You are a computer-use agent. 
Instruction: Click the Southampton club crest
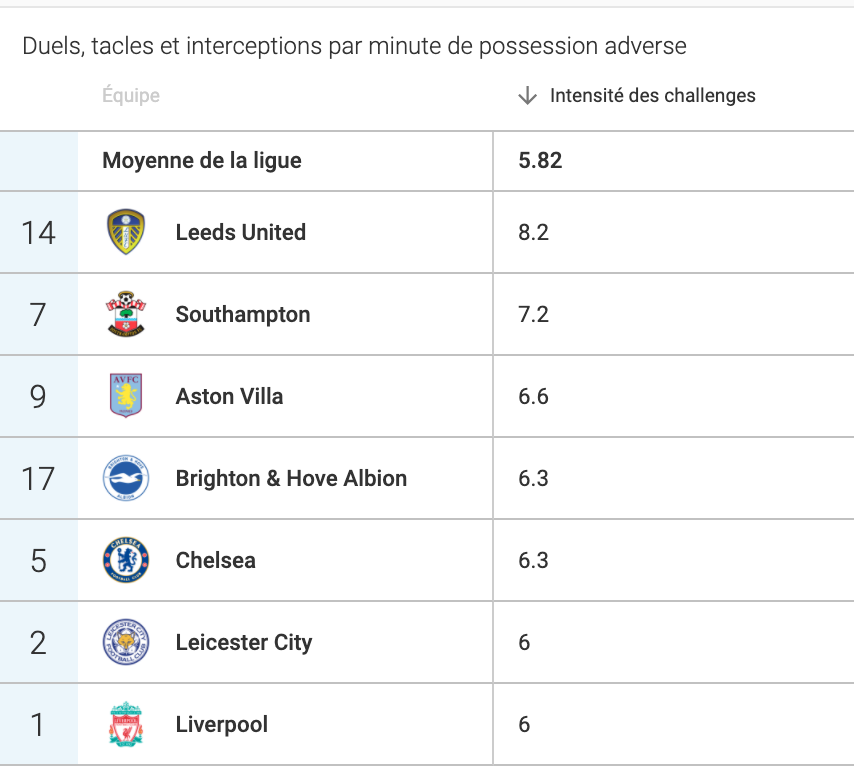[x=126, y=314]
